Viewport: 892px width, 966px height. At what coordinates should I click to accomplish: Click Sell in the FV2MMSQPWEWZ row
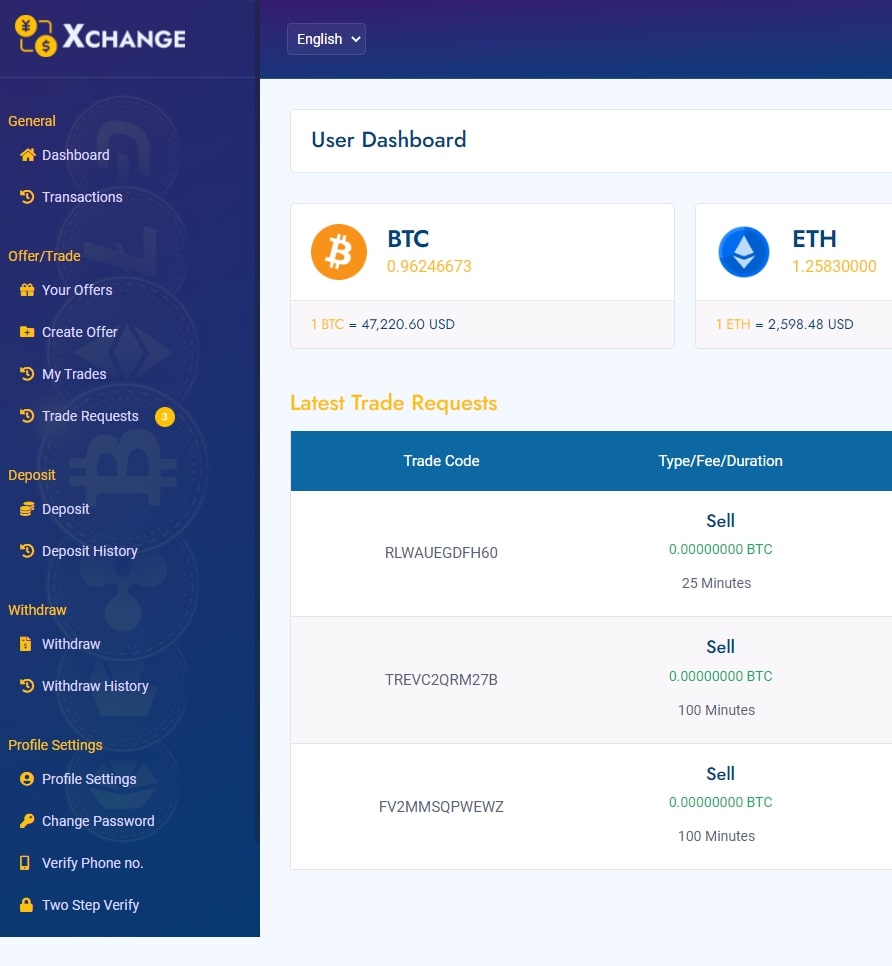pos(720,774)
